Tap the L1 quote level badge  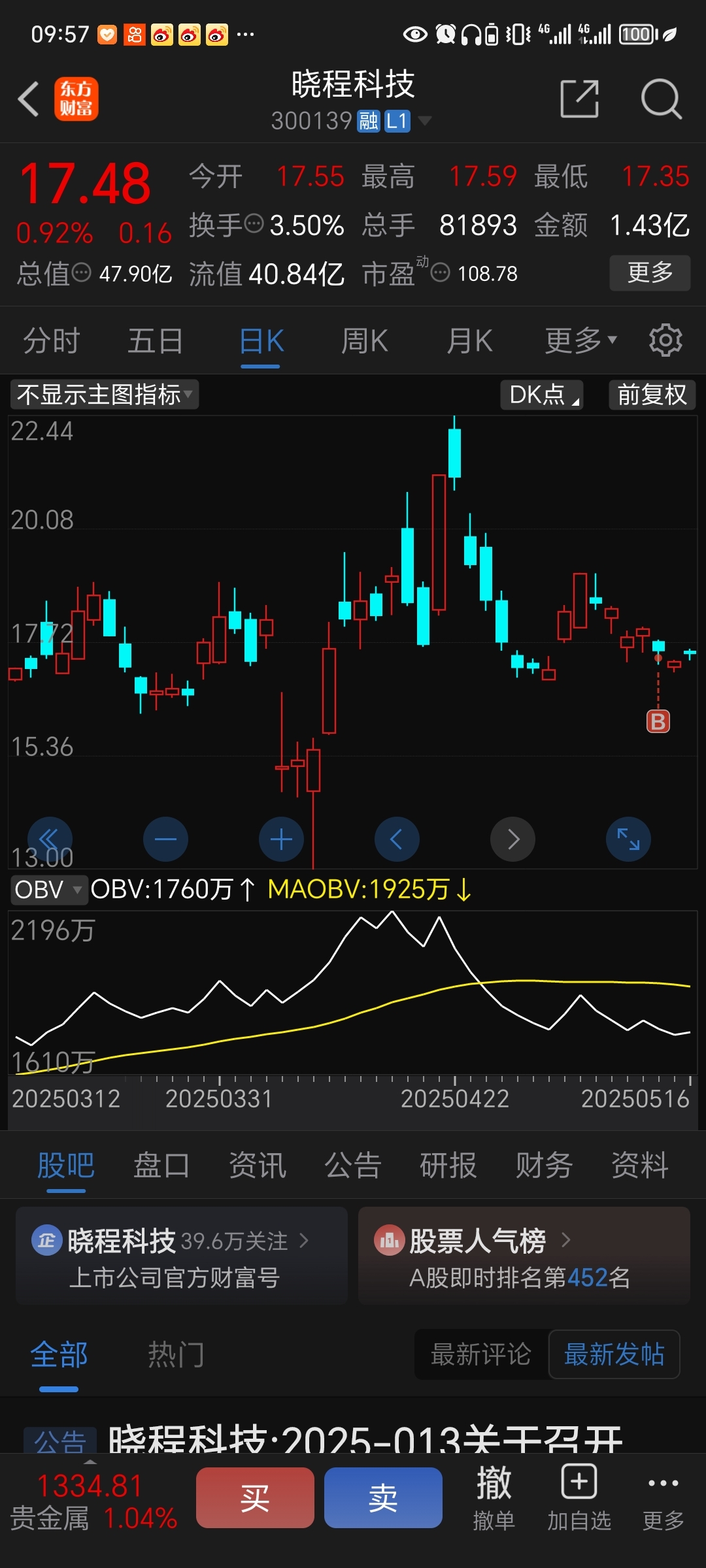(x=397, y=121)
